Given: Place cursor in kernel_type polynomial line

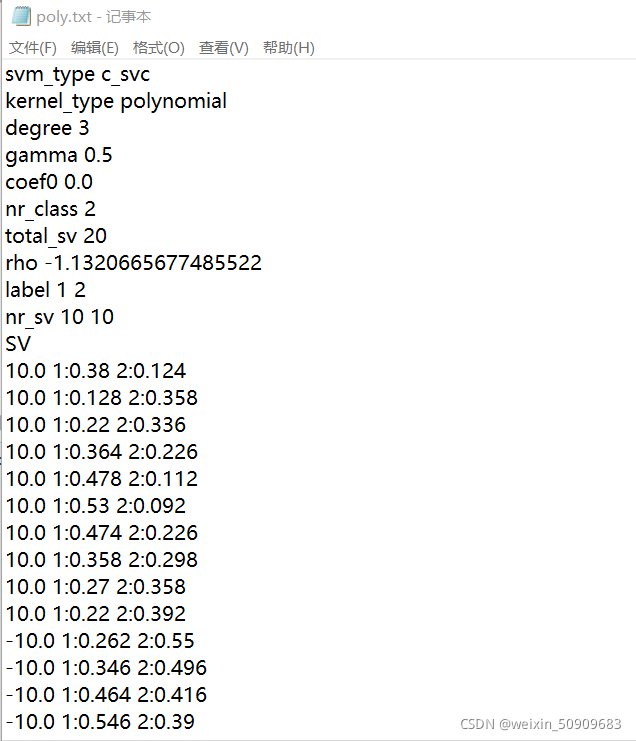Looking at the screenshot, I should (116, 102).
